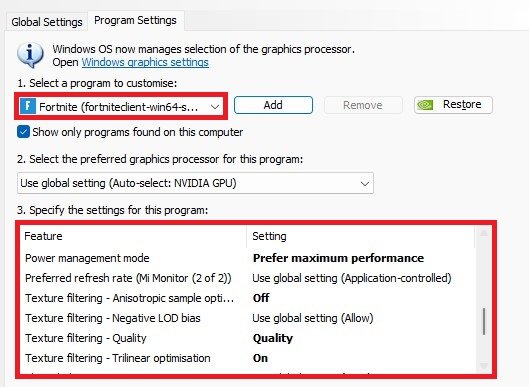Switch to the Global Settings tab
The width and height of the screenshot is (529, 387).
coord(47,22)
